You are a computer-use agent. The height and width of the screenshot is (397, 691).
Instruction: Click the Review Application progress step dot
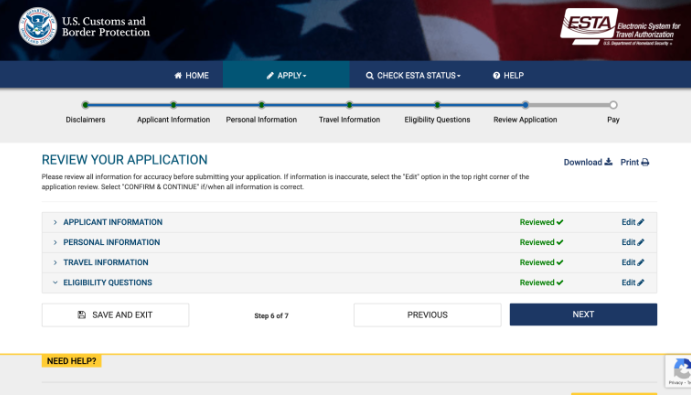pos(525,105)
